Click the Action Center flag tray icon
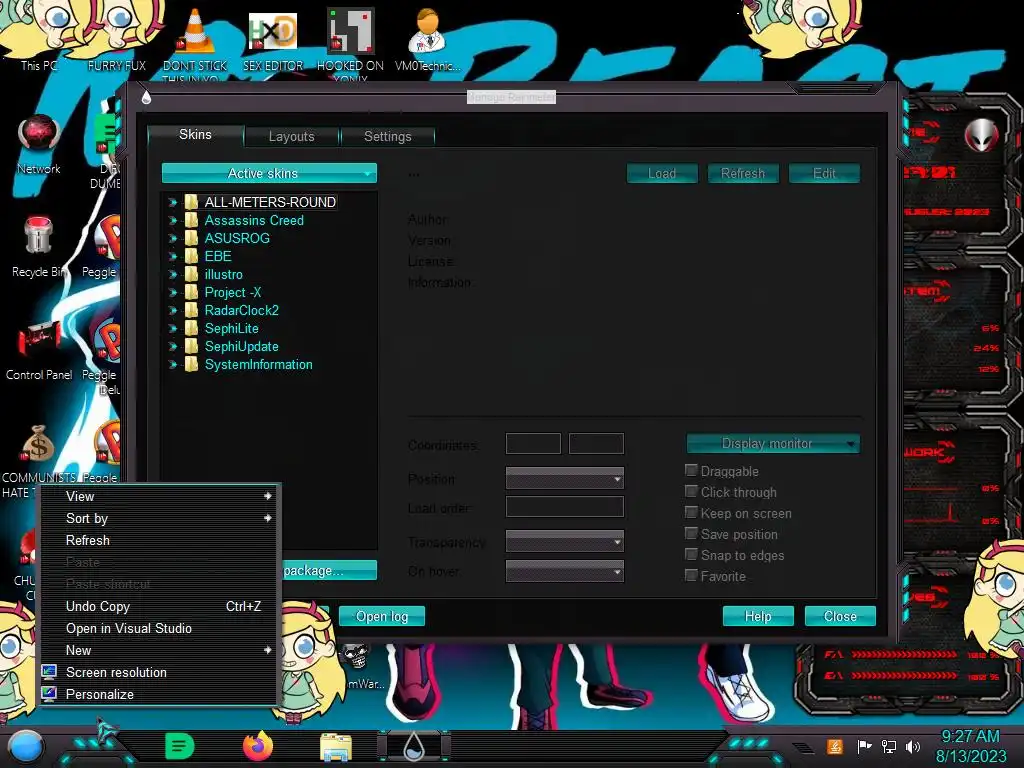Image resolution: width=1024 pixels, height=768 pixels. pyautogui.click(x=864, y=746)
